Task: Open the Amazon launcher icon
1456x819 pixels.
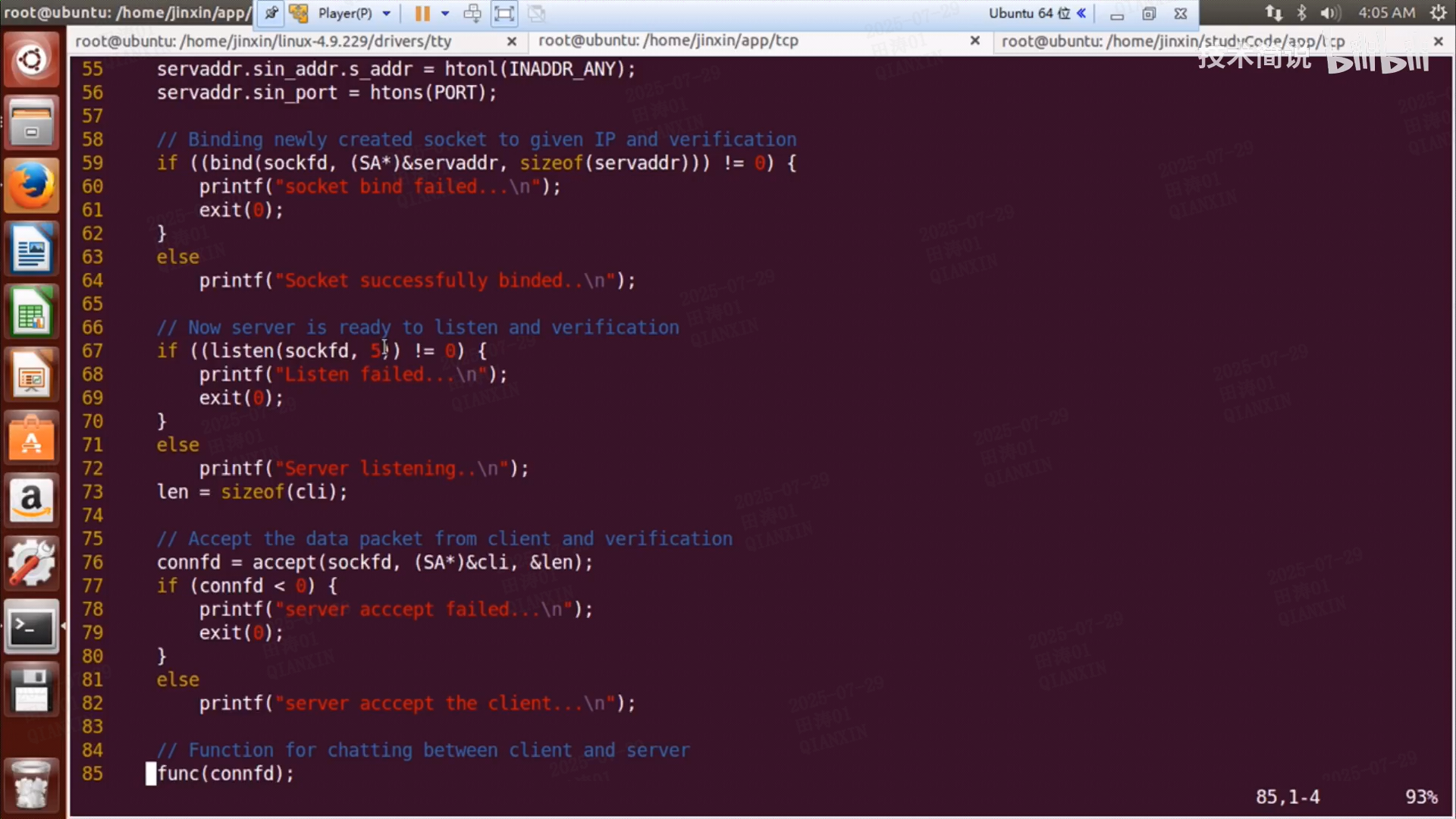Action: coord(31,500)
